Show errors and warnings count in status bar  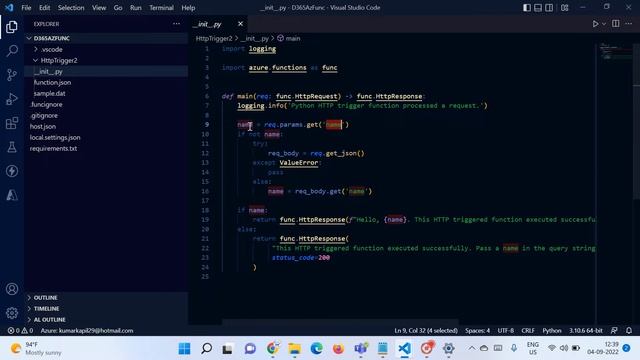point(20,331)
